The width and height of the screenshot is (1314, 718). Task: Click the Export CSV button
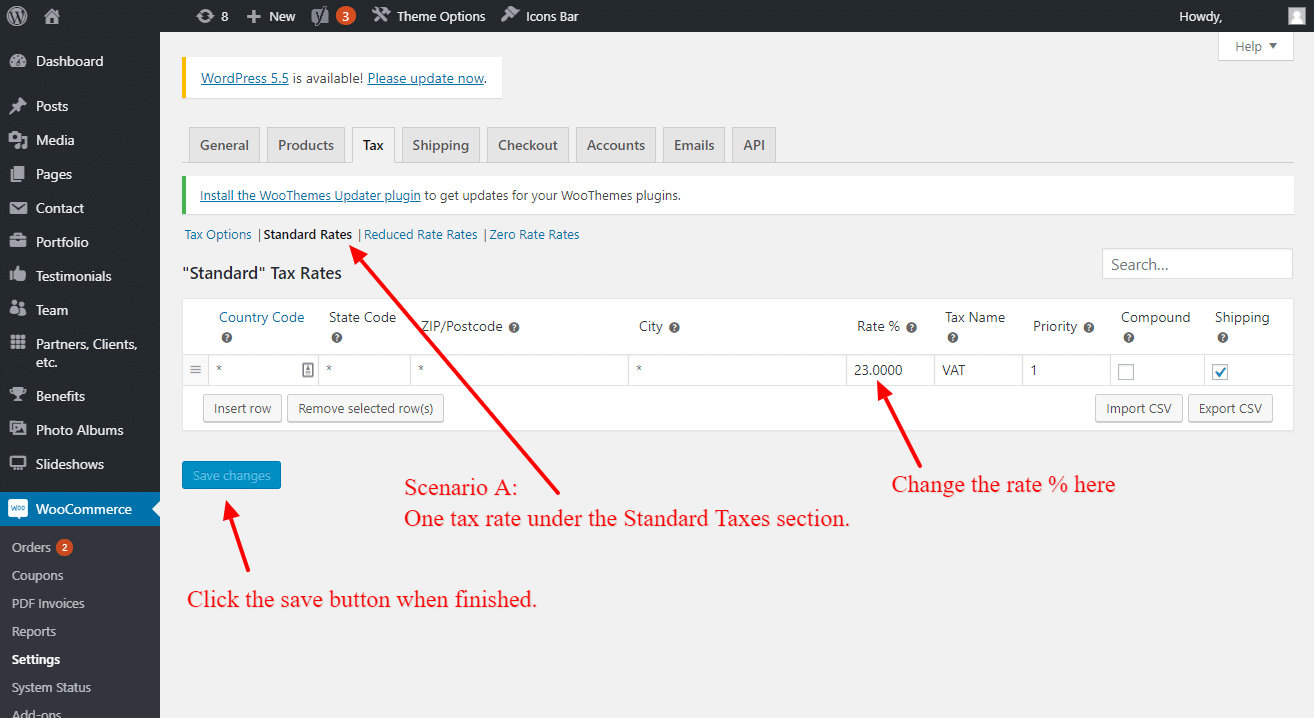pos(1230,408)
